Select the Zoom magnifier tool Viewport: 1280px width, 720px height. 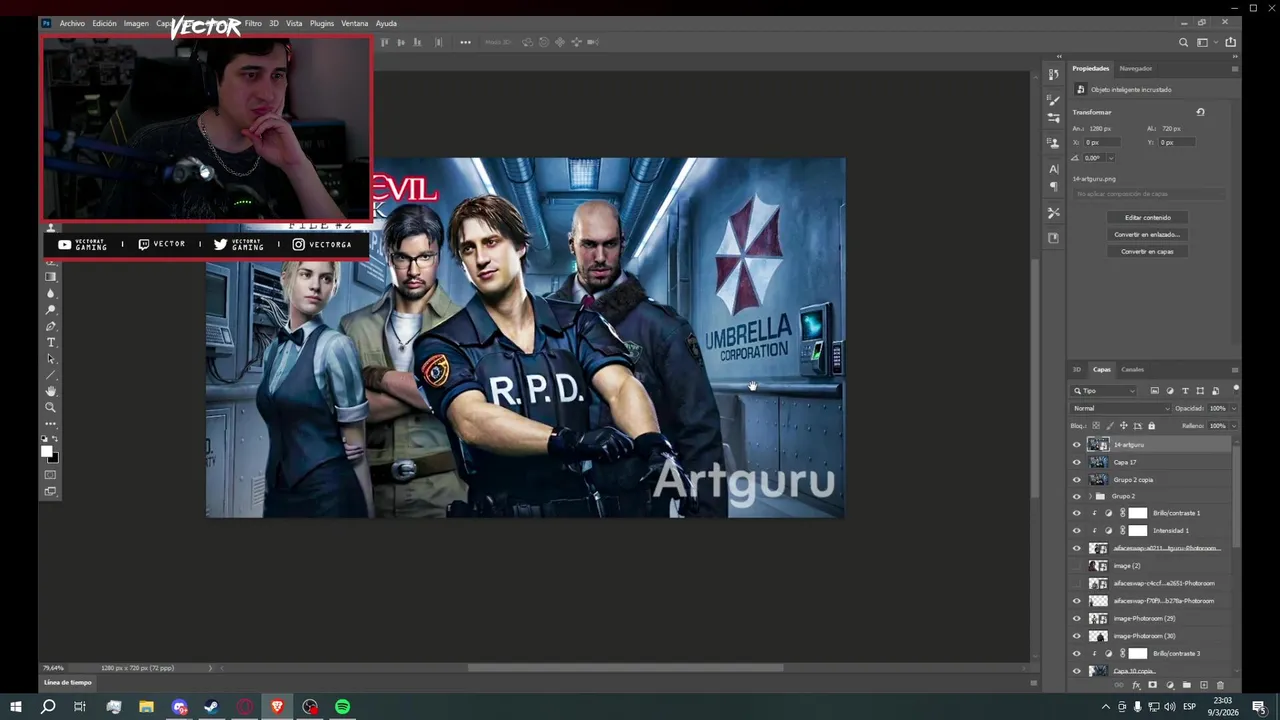point(51,407)
